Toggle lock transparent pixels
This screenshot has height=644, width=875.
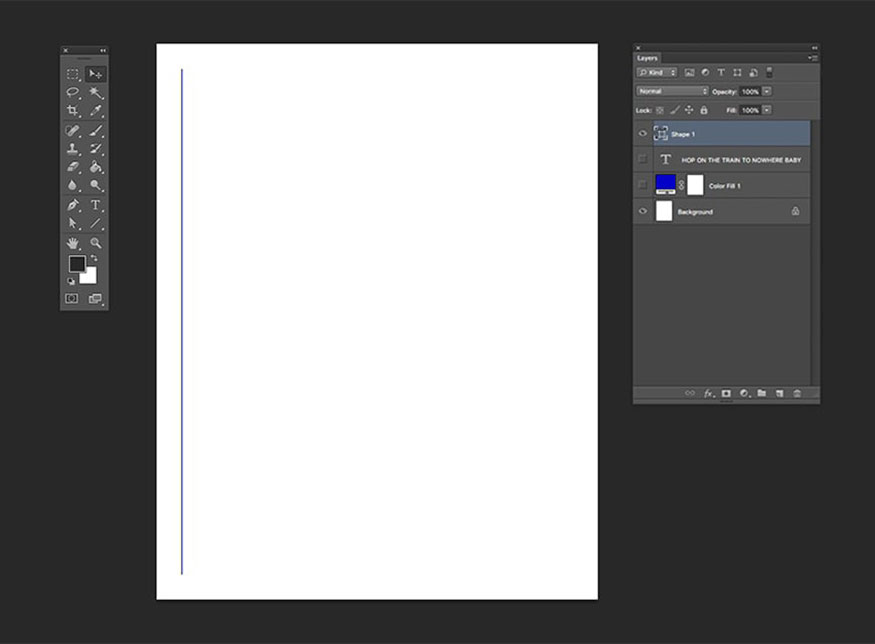(660, 110)
